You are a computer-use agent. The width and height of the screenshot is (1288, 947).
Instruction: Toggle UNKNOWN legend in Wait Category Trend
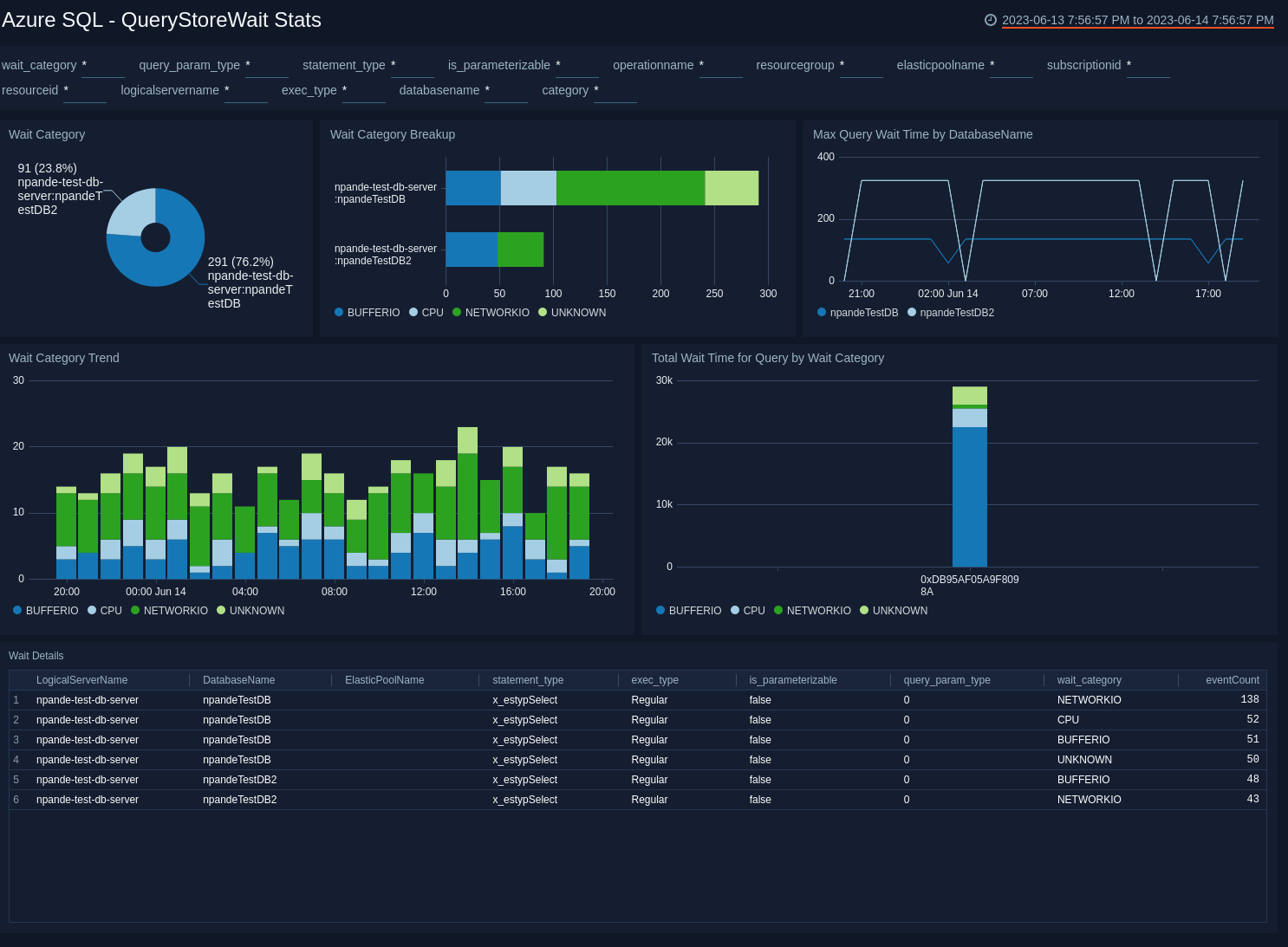tap(250, 611)
